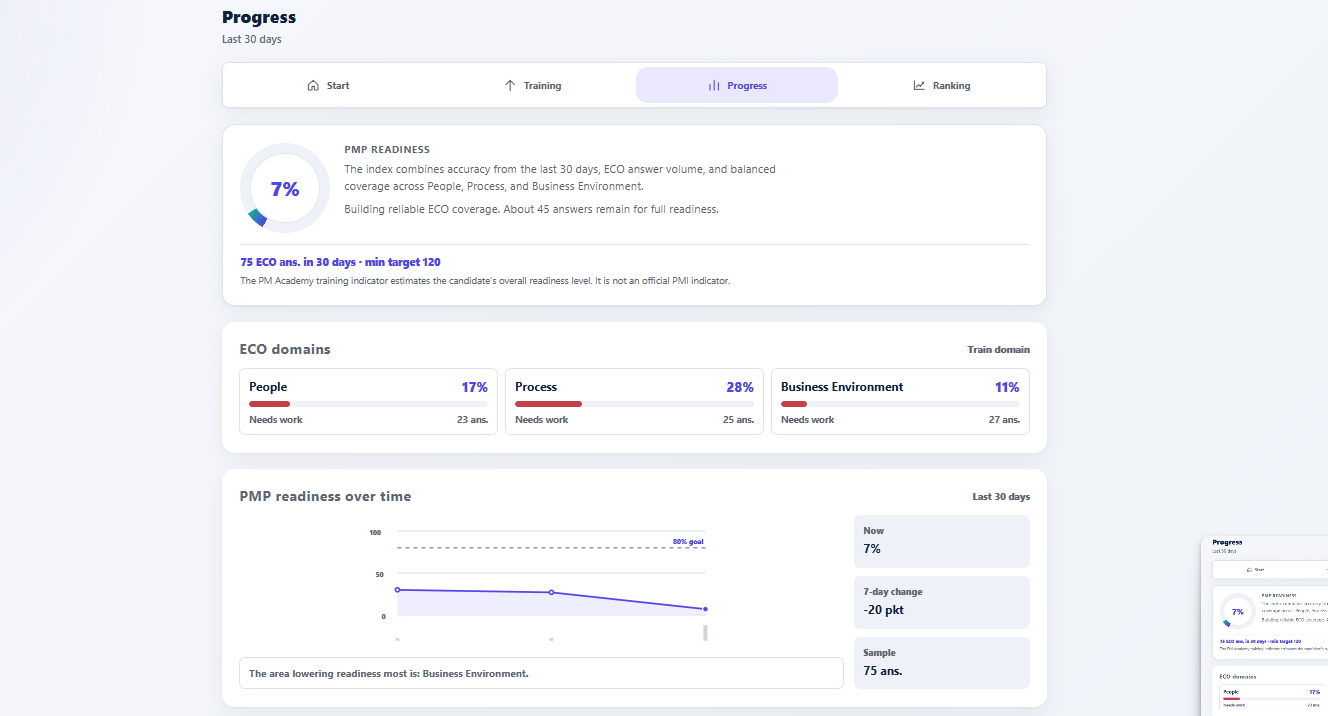
Task: Click the bar chart icon beside Progress
Action: click(714, 86)
